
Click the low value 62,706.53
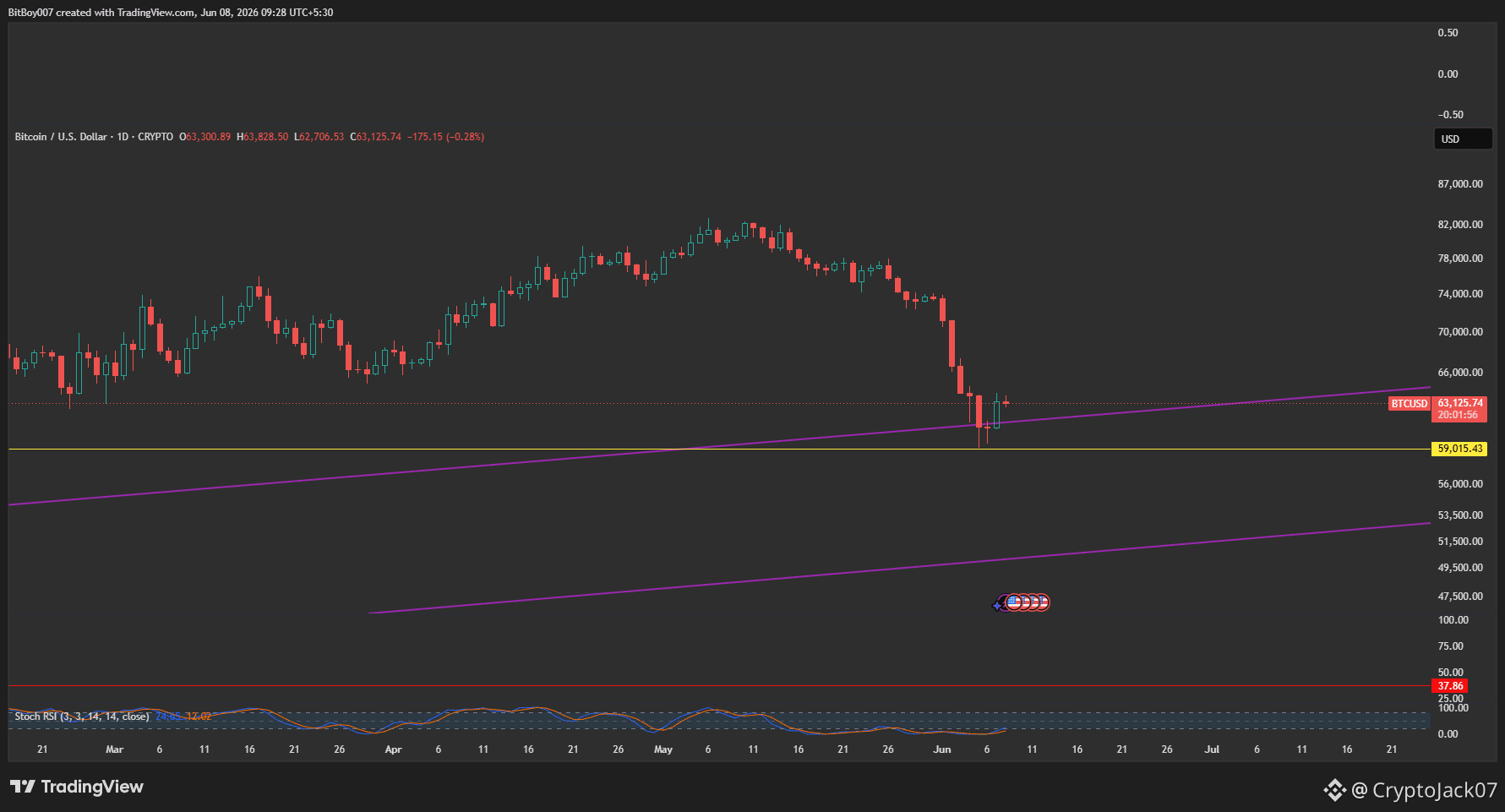(x=322, y=137)
